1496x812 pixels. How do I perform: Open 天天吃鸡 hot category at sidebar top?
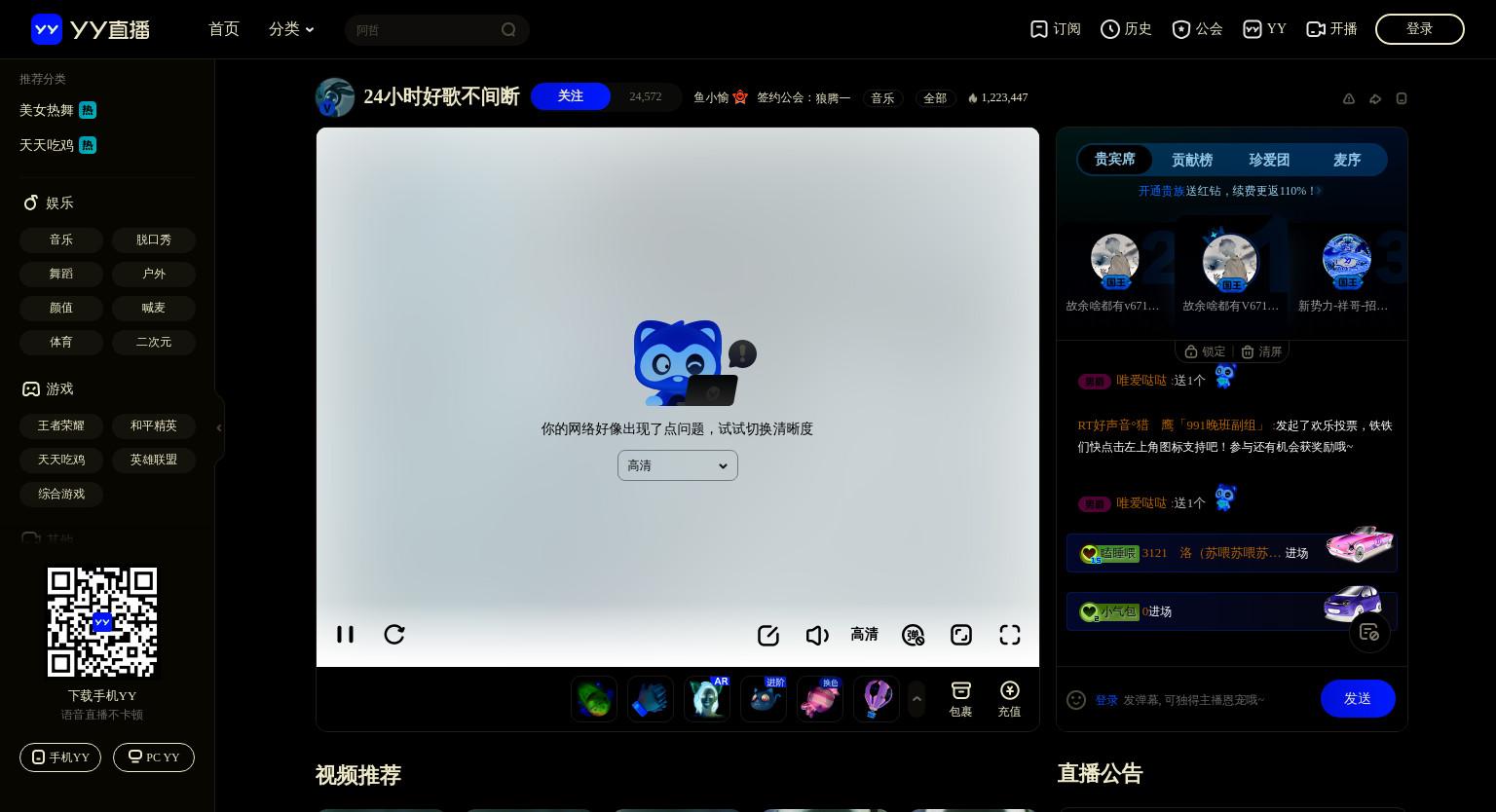point(57,145)
